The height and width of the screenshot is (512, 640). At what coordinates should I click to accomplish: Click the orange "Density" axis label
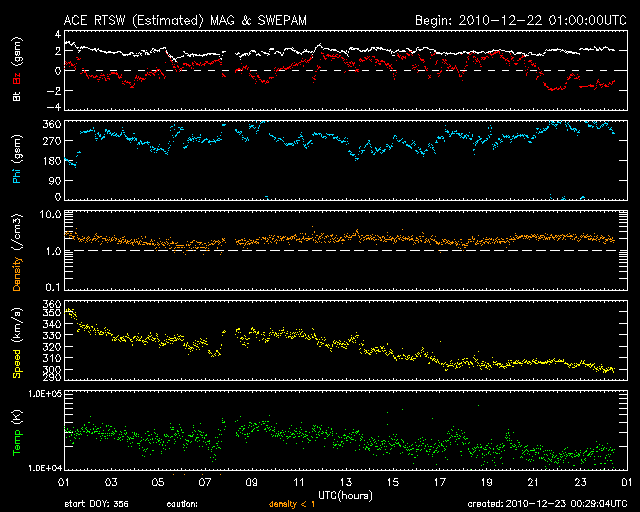pos(17,274)
